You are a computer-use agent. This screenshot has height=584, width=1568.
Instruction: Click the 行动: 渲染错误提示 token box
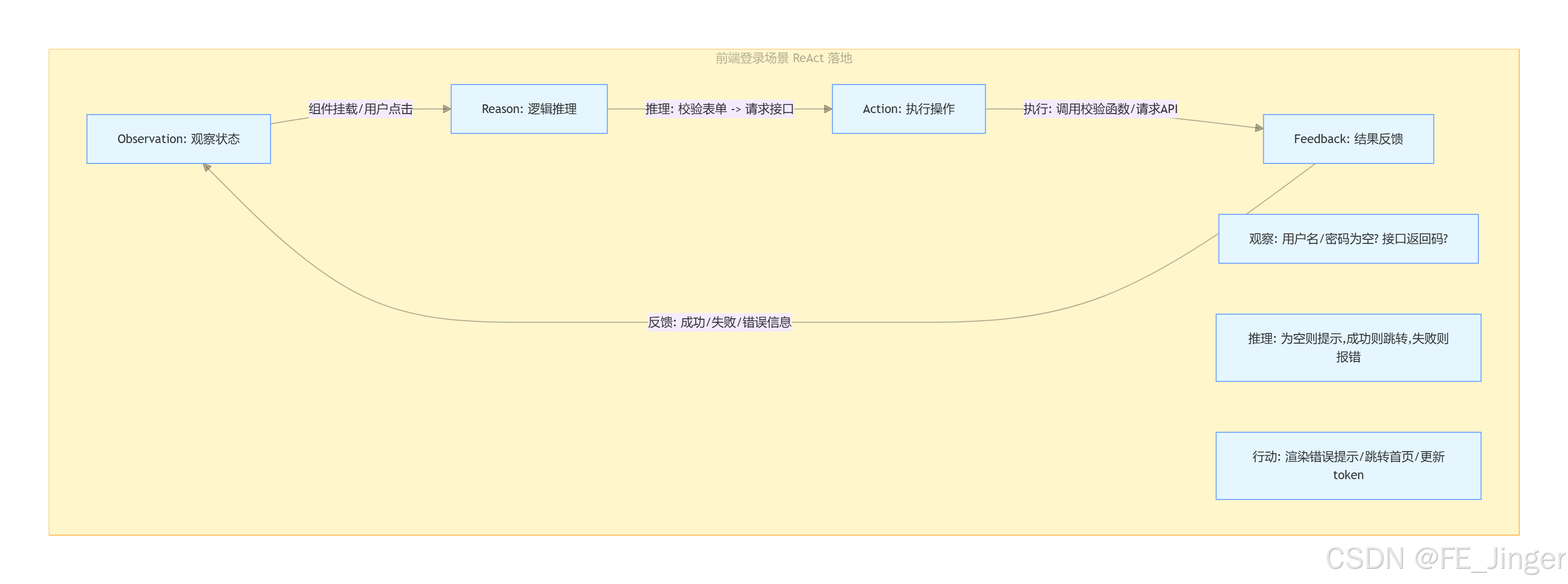click(1347, 465)
